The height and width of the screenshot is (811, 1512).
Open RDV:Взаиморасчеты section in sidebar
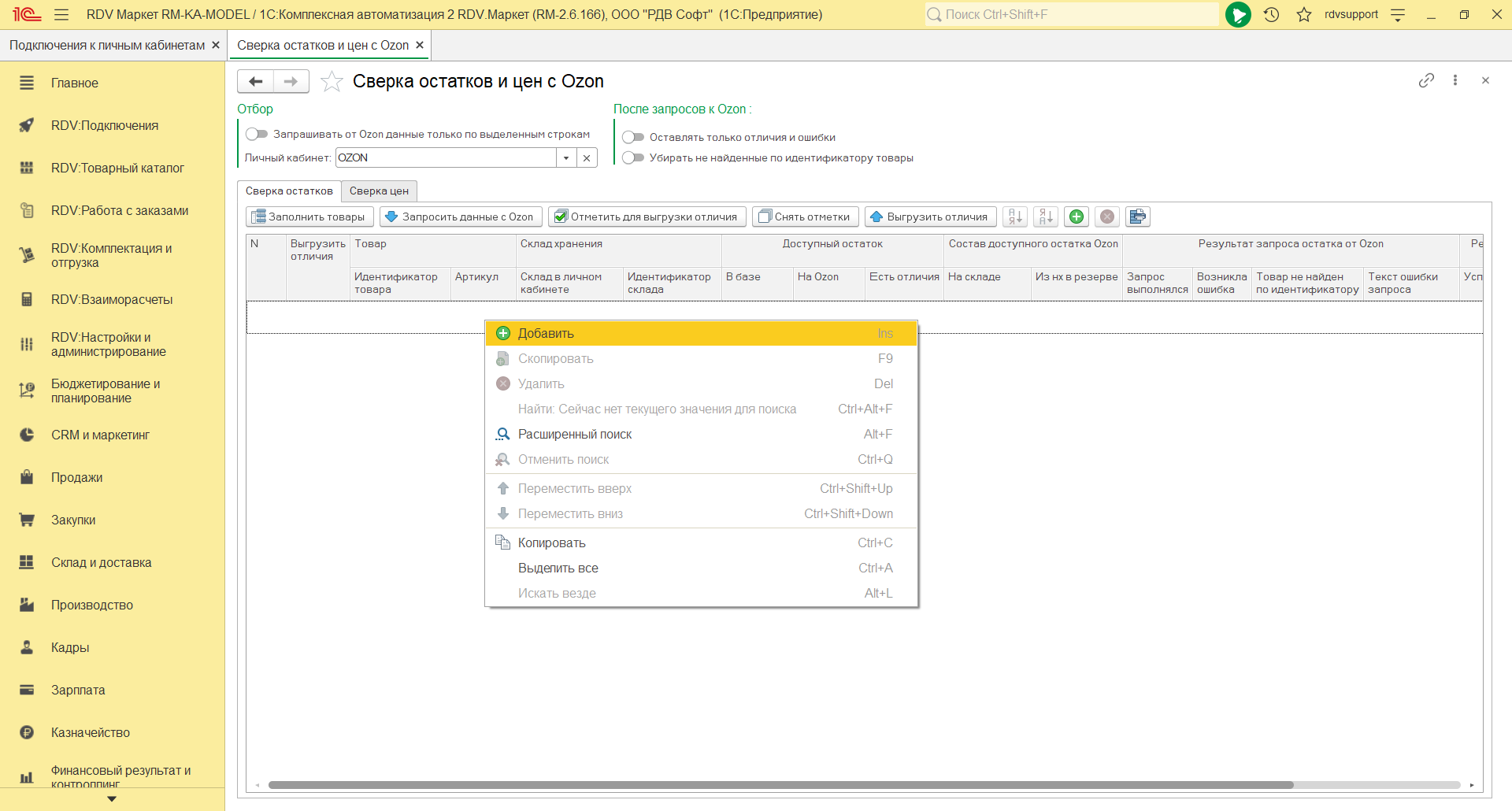112,299
